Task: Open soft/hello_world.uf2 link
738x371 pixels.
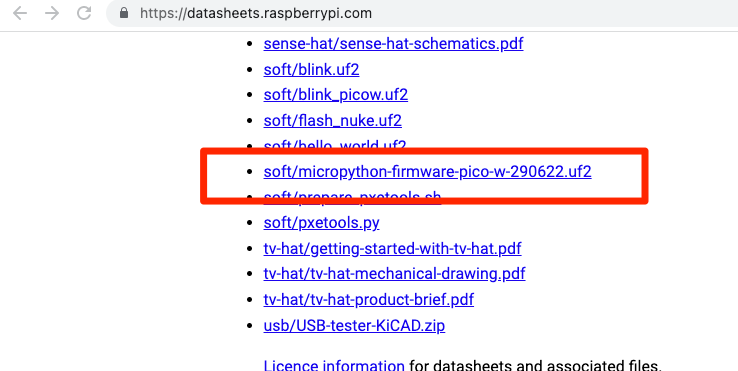Action: pos(335,145)
